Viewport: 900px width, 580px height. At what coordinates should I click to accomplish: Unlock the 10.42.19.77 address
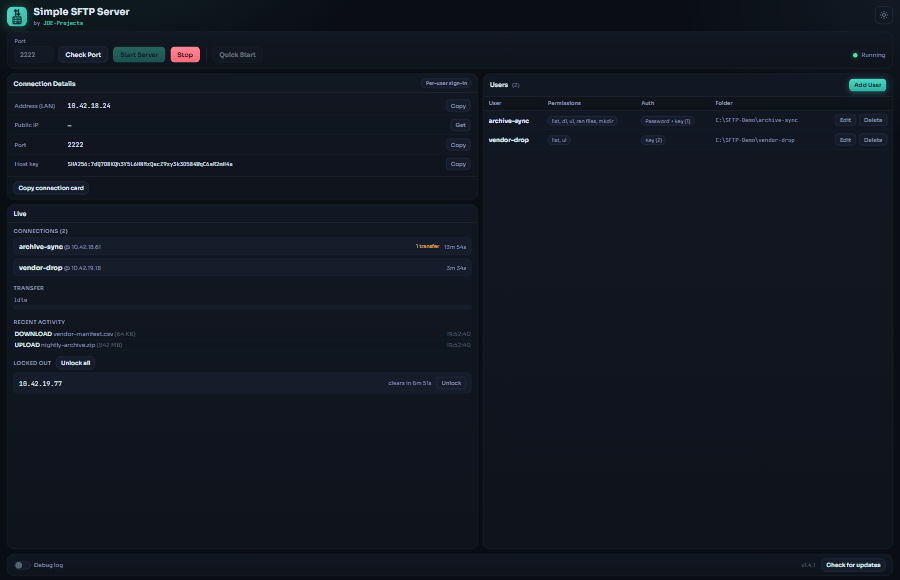pyautogui.click(x=451, y=383)
